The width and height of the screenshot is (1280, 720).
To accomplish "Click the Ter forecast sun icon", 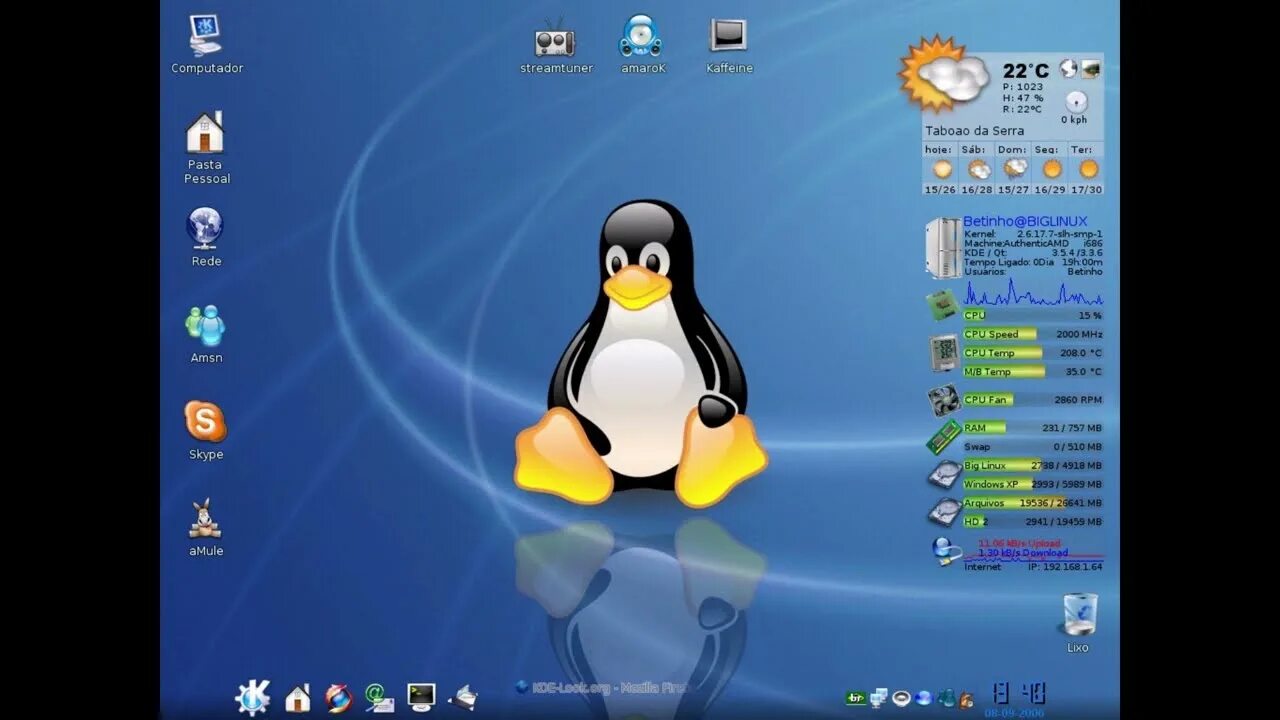I will coord(1088,169).
